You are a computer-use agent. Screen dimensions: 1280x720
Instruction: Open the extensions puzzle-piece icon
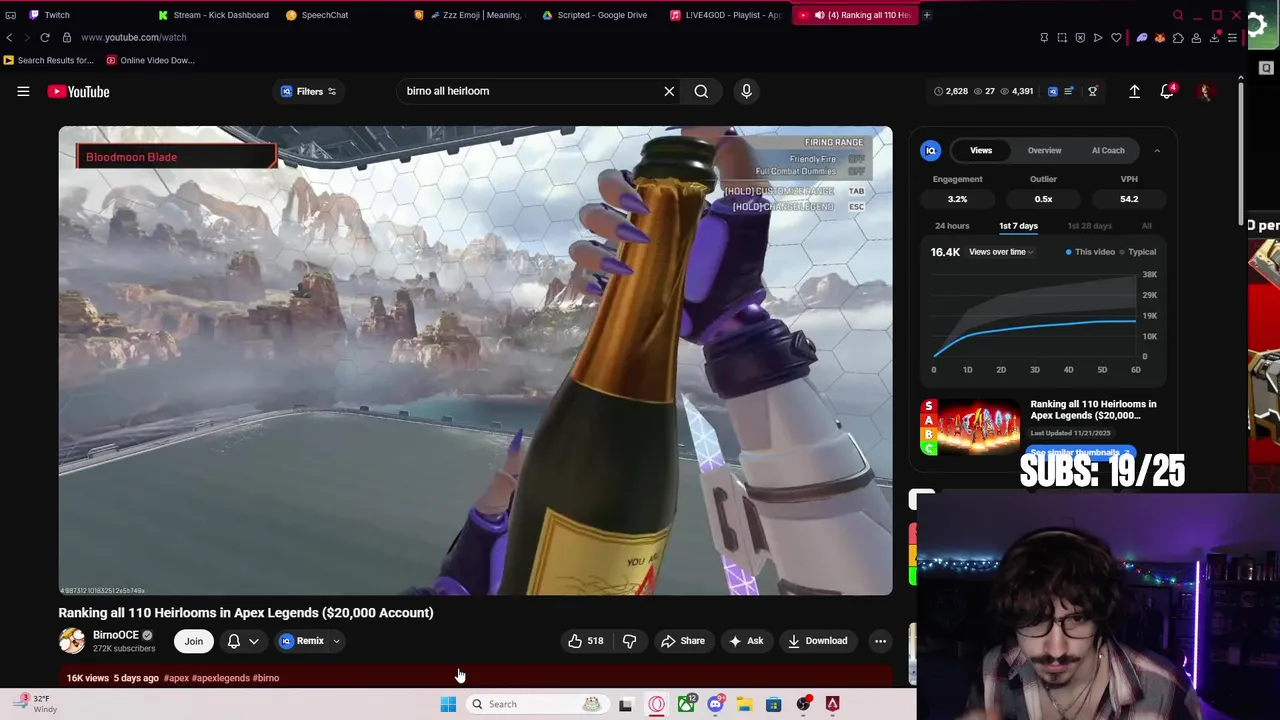coord(1178,38)
